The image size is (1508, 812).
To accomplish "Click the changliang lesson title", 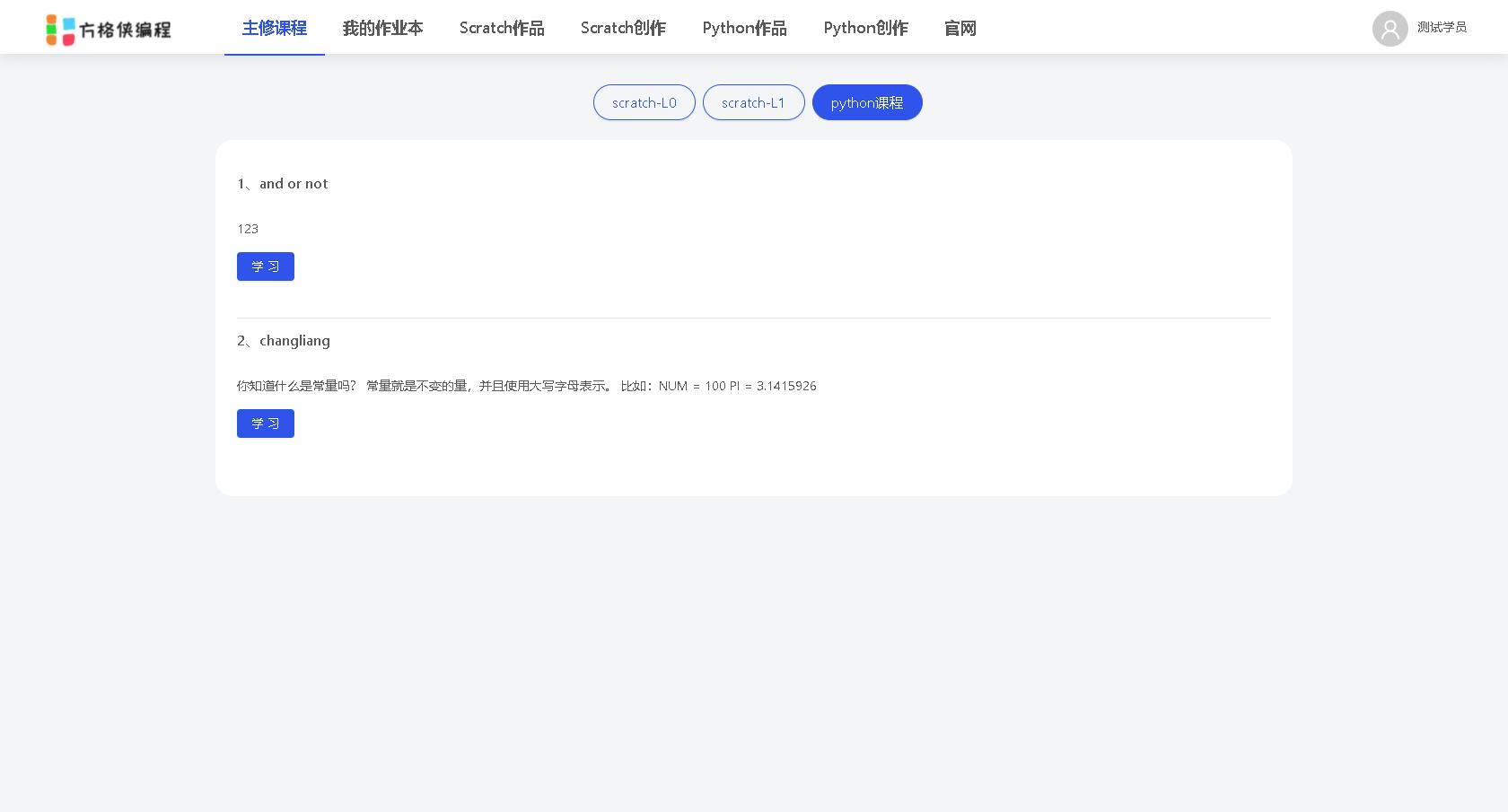I will coord(283,341).
